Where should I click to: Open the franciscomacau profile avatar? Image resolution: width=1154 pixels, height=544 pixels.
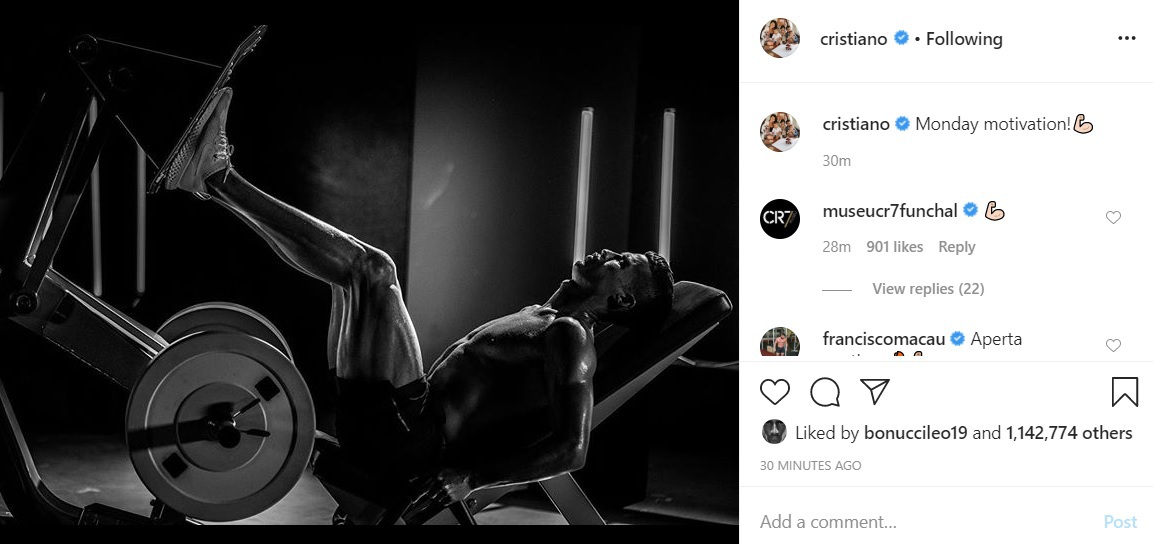click(x=779, y=343)
